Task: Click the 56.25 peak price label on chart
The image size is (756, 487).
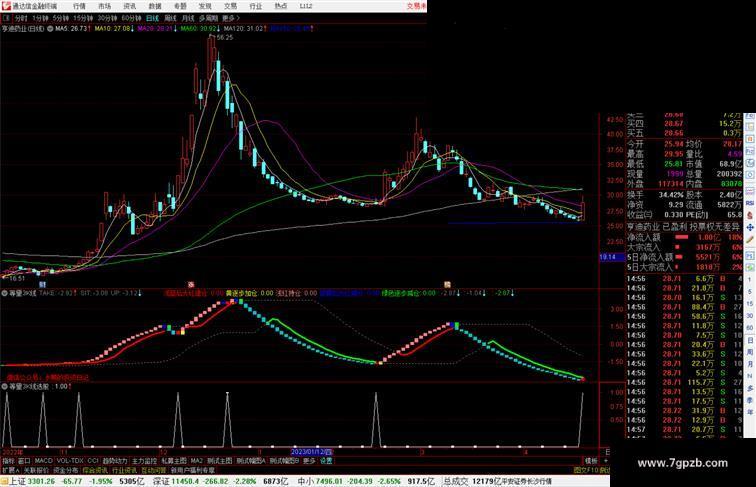Action: pyautogui.click(x=225, y=37)
